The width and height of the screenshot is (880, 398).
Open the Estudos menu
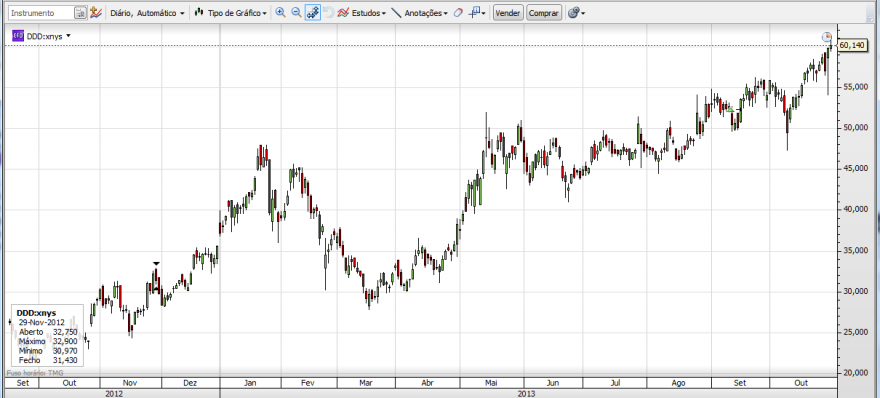tap(362, 12)
